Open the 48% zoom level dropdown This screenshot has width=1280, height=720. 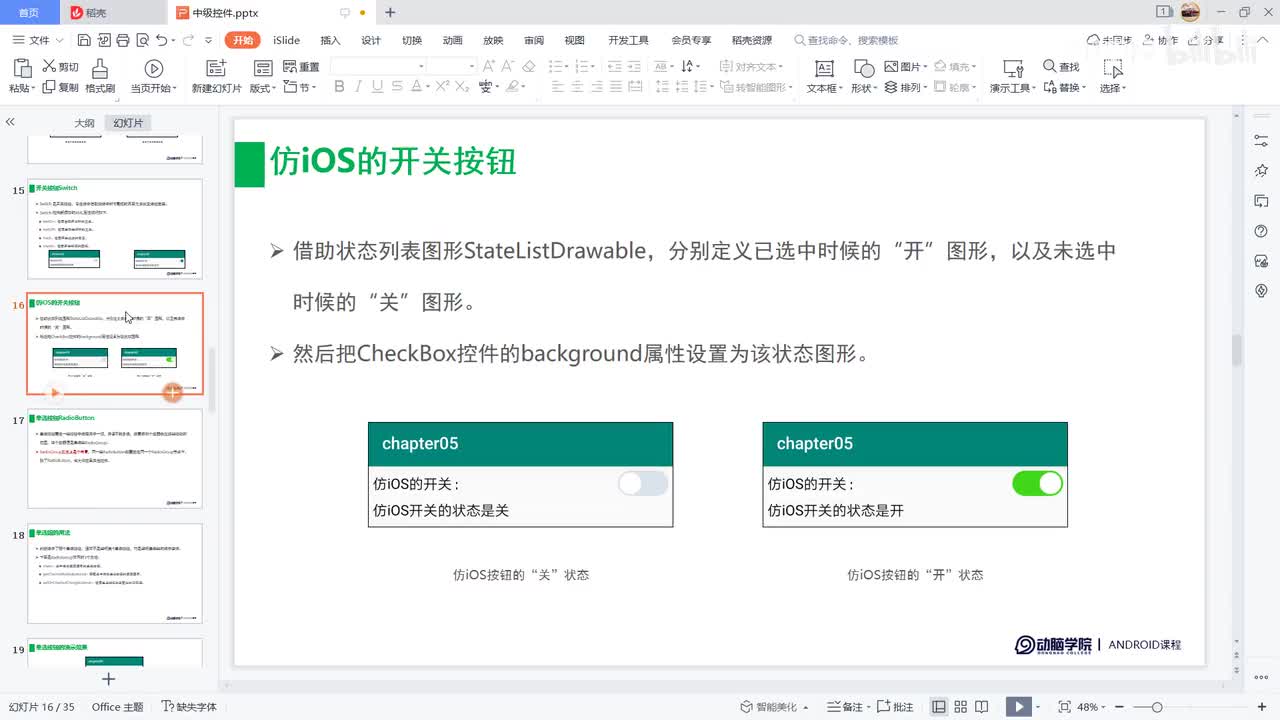point(1091,707)
